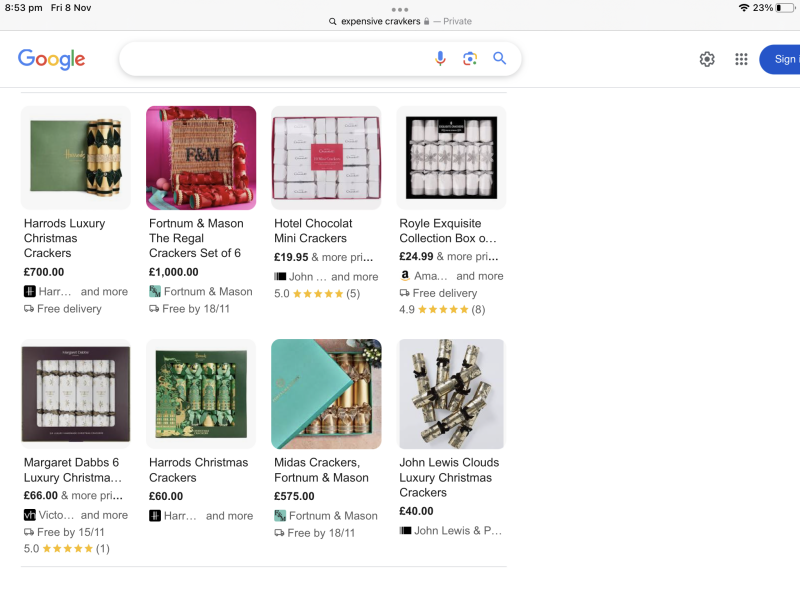The height and width of the screenshot is (600, 800).
Task: Click the John Lewis seller icon under £40.00
Action: [405, 531]
